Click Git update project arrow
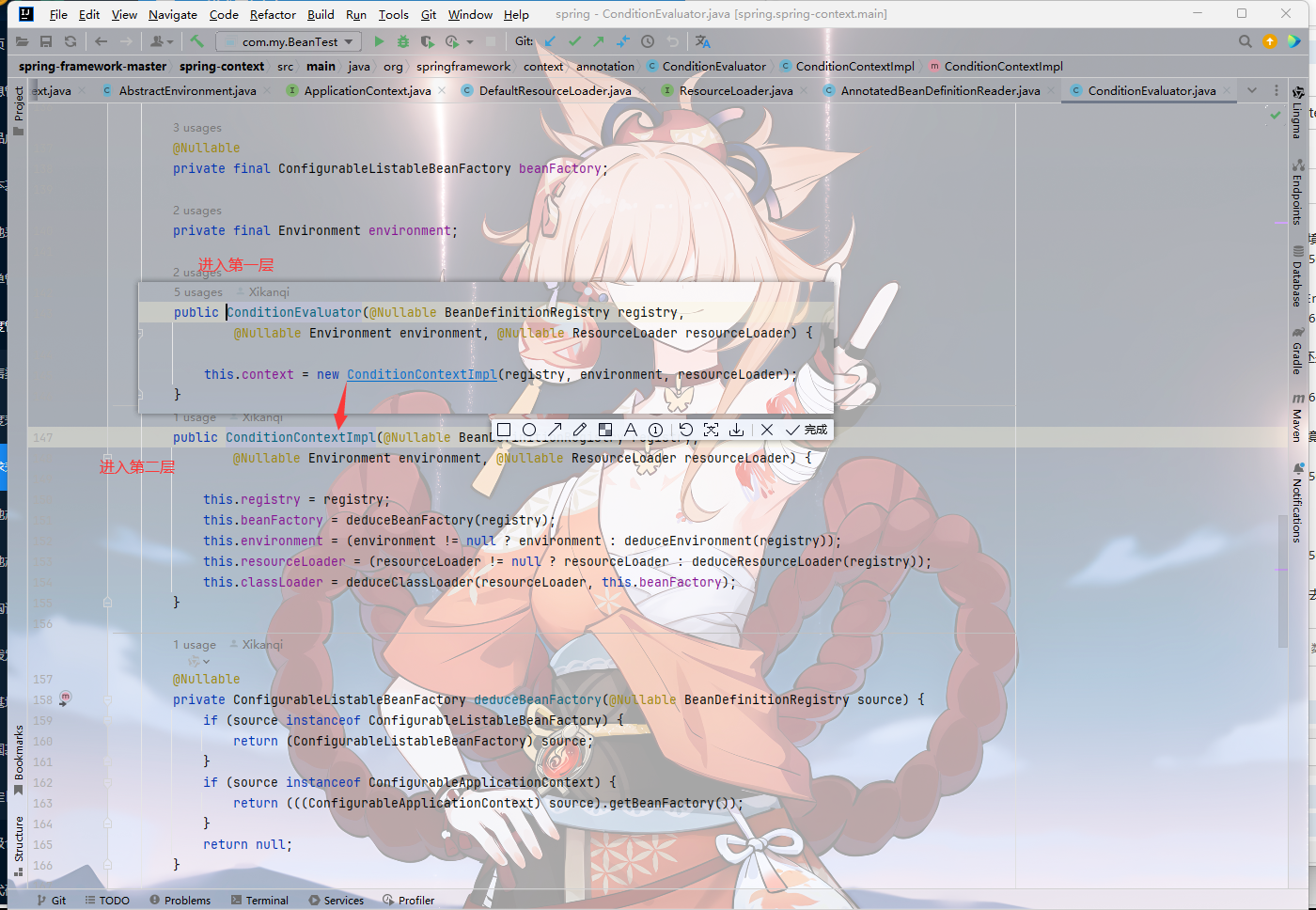The image size is (1316, 910). (550, 41)
